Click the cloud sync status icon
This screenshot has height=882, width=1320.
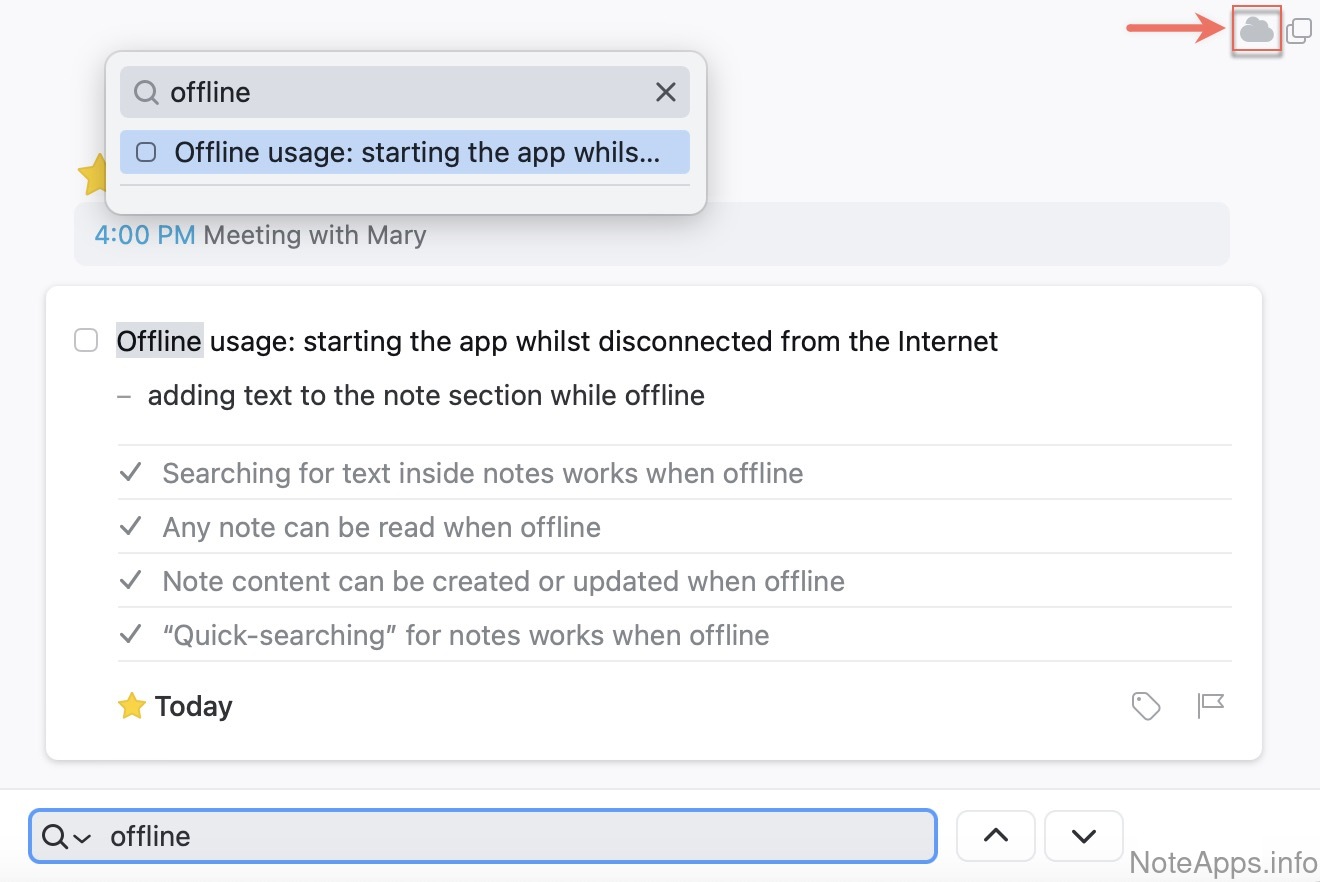[1256, 31]
